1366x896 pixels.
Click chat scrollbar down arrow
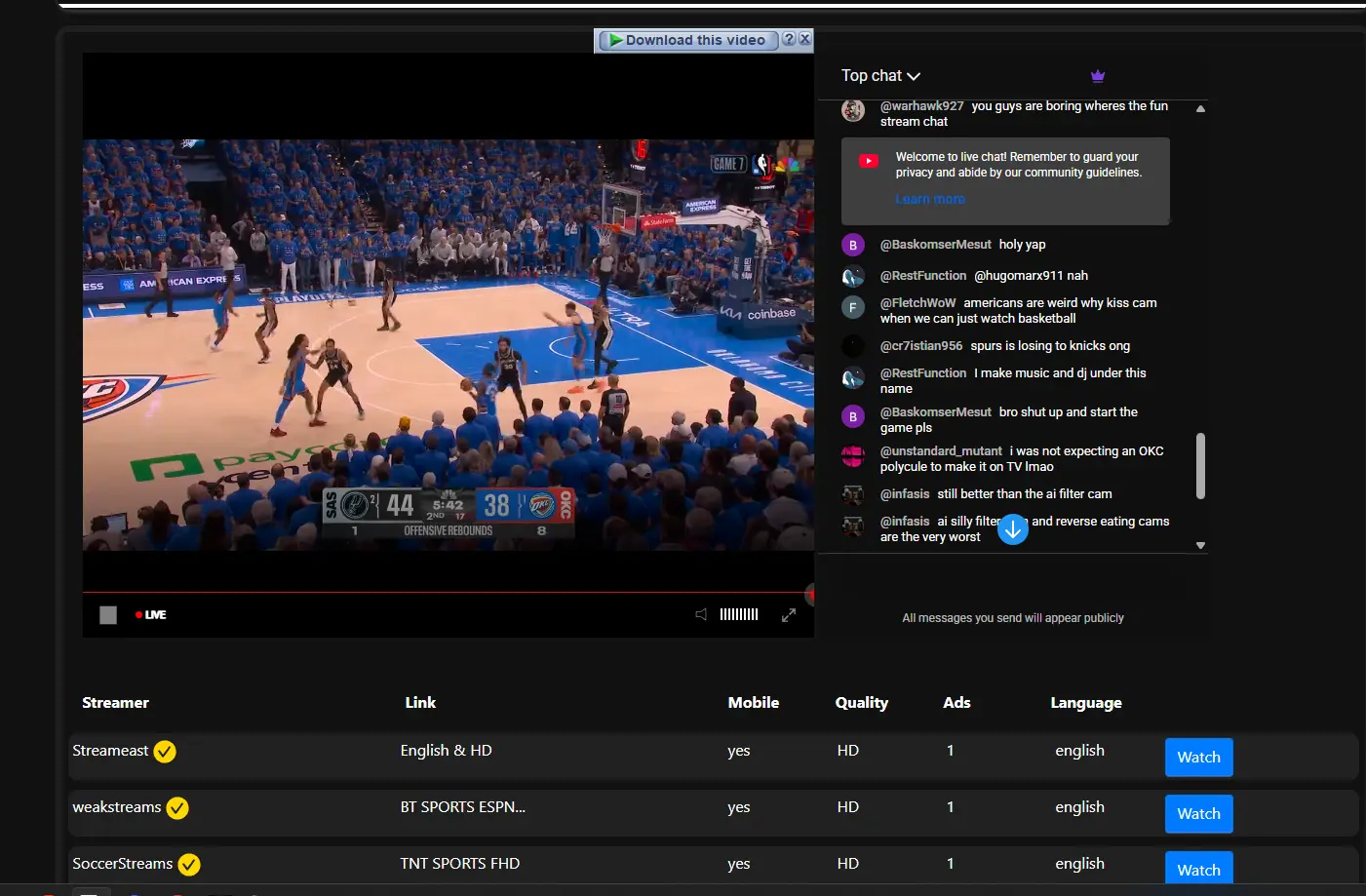click(x=1200, y=546)
